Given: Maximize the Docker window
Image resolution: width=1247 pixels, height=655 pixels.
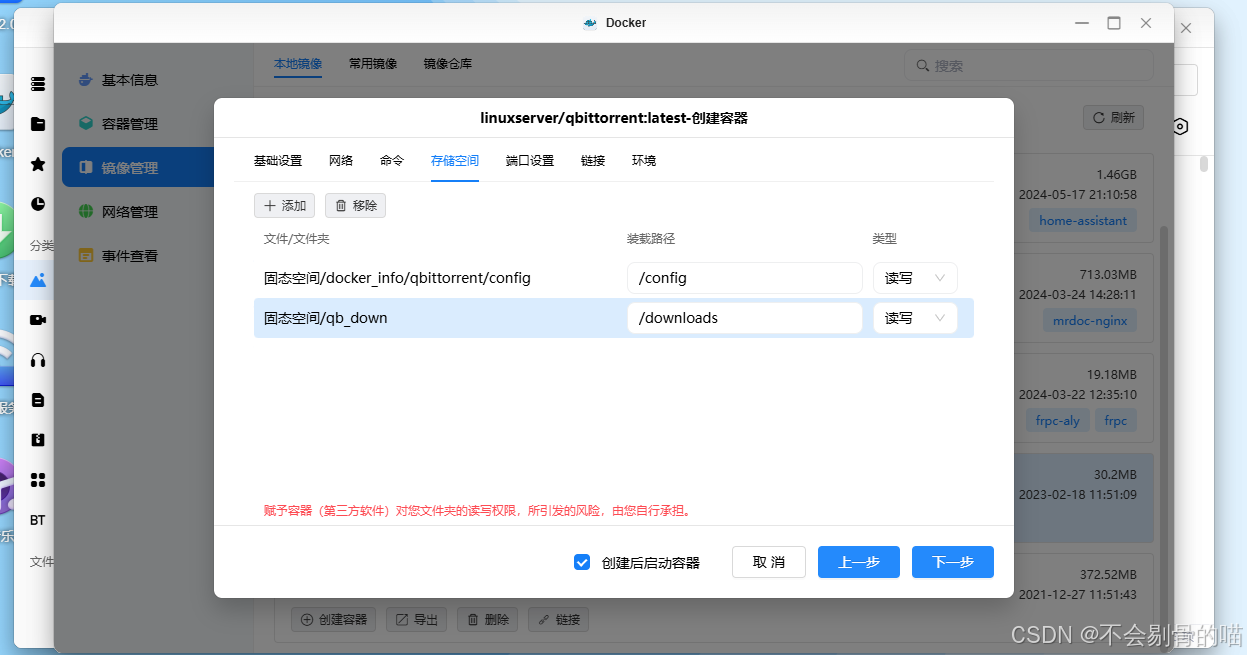Looking at the screenshot, I should click(x=1114, y=23).
